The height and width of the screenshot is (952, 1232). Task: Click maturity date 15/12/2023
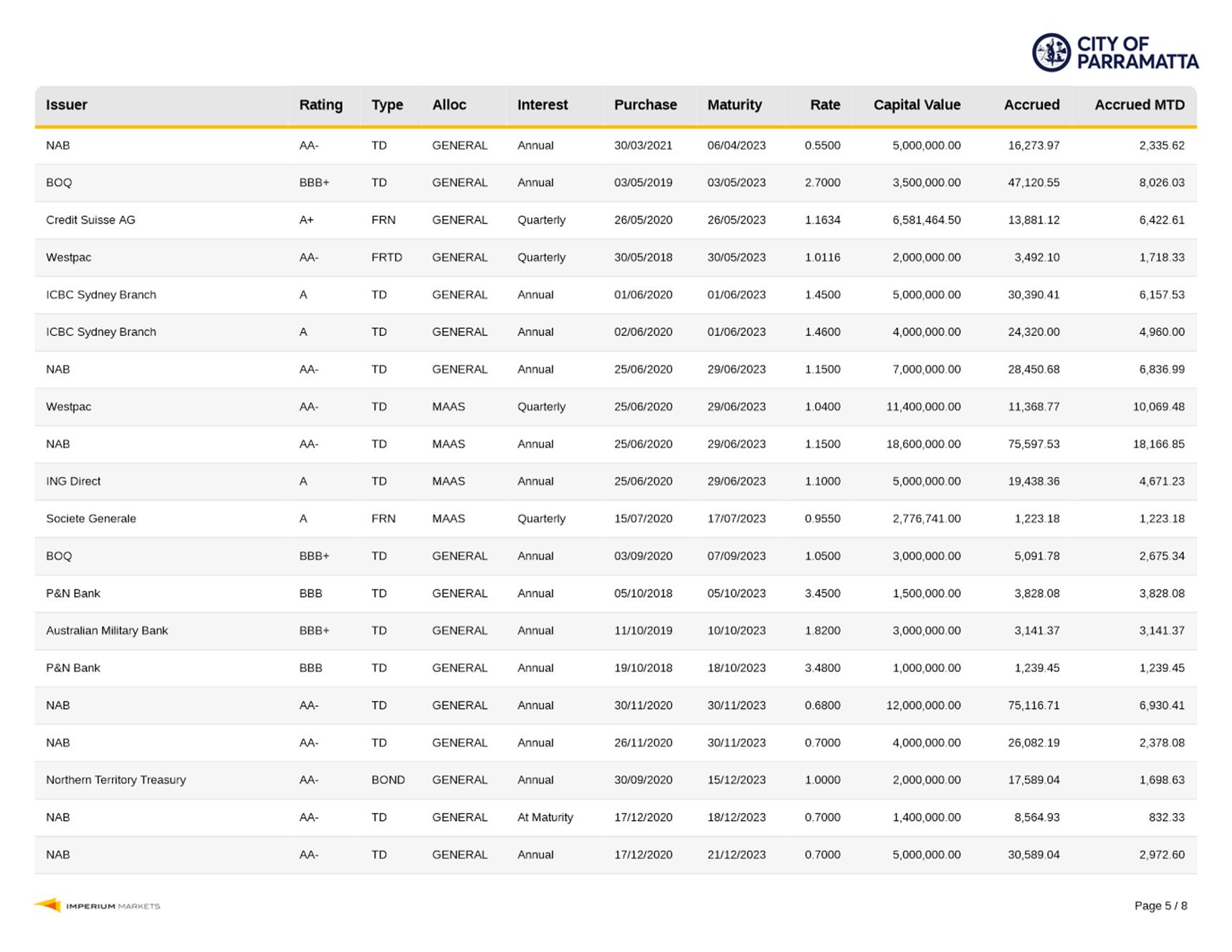point(736,780)
